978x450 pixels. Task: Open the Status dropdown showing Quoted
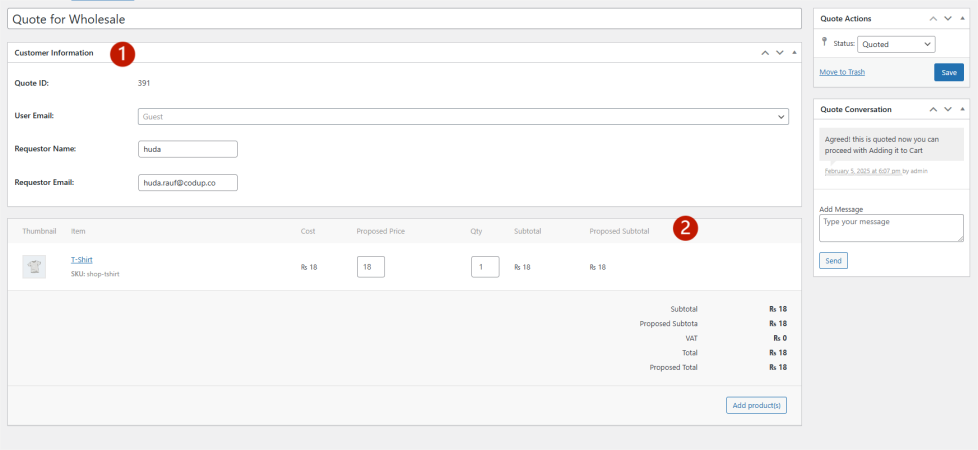click(x=896, y=44)
